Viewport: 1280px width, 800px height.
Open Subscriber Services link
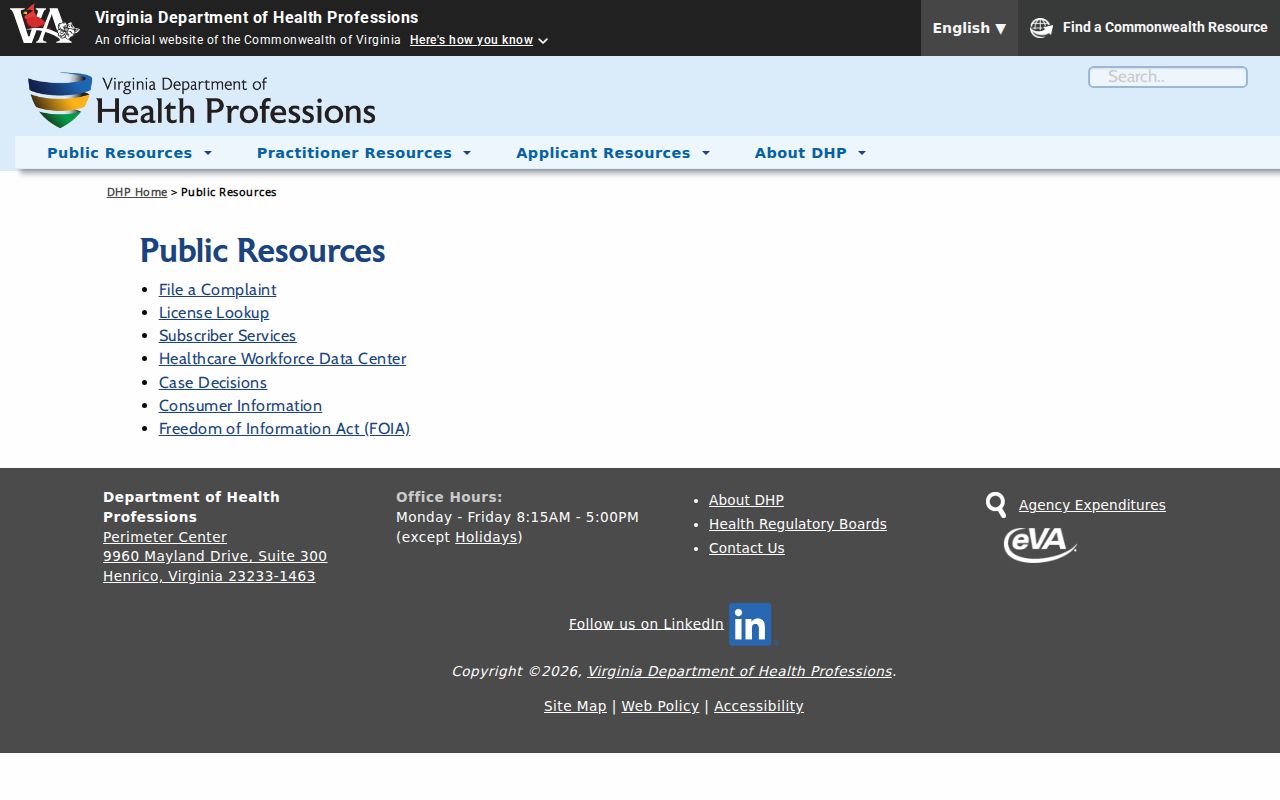227,336
